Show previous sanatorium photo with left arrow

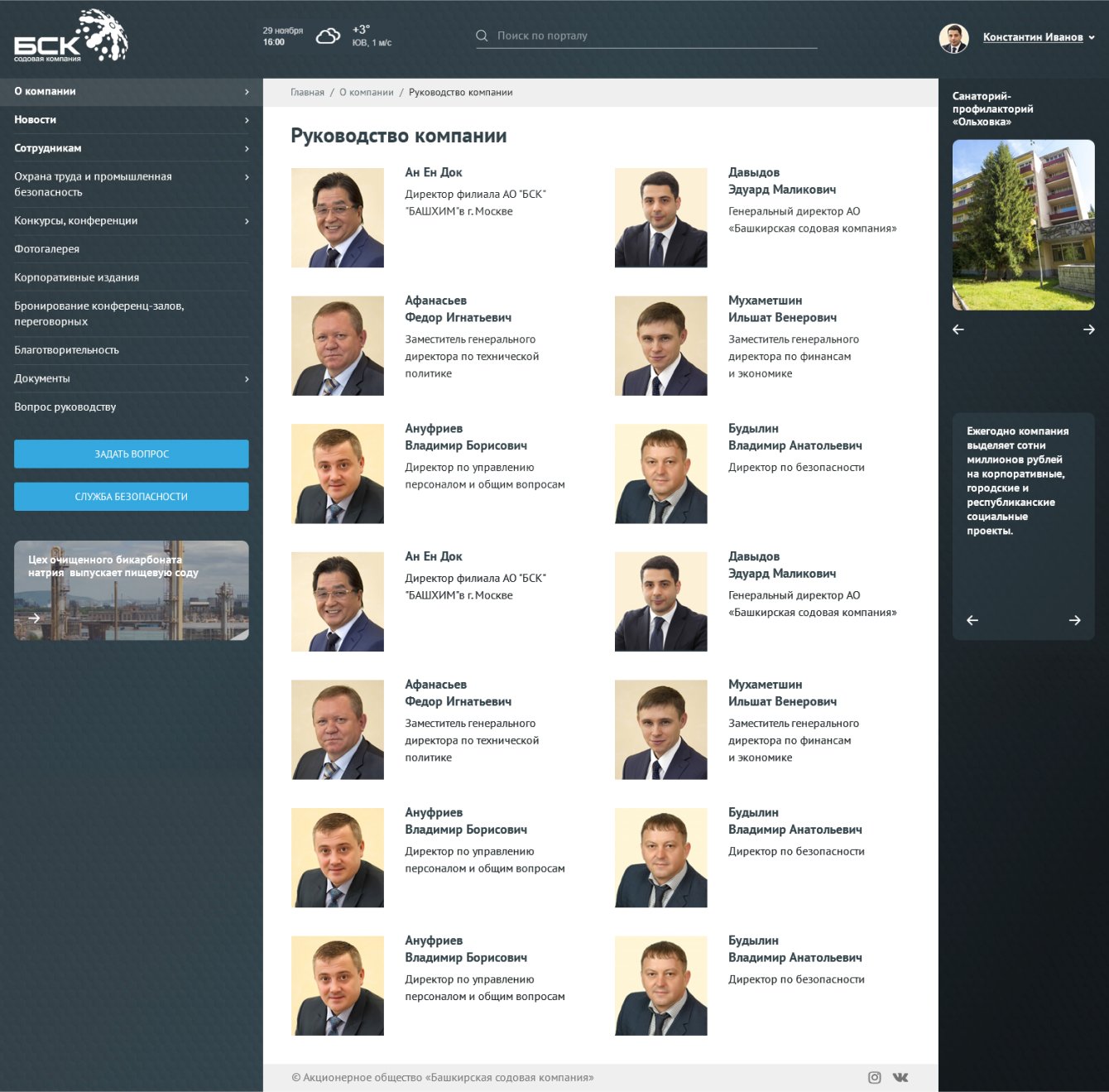coord(958,330)
